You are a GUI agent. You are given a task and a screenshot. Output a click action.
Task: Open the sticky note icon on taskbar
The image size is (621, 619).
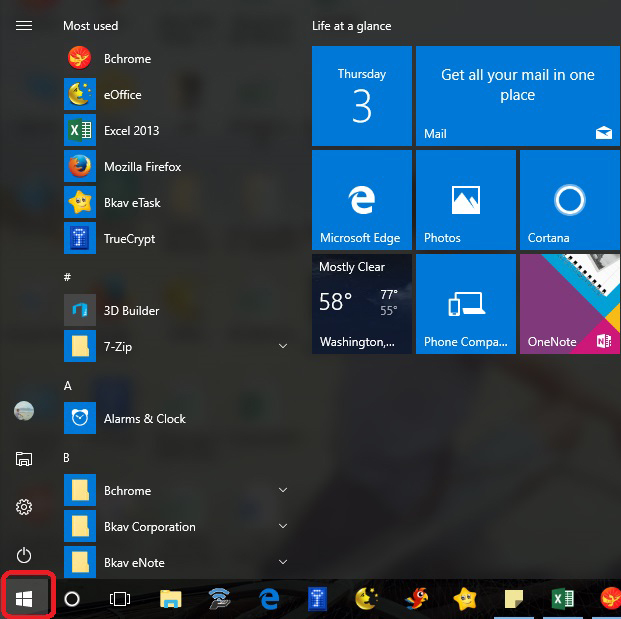pyautogui.click(x=514, y=598)
